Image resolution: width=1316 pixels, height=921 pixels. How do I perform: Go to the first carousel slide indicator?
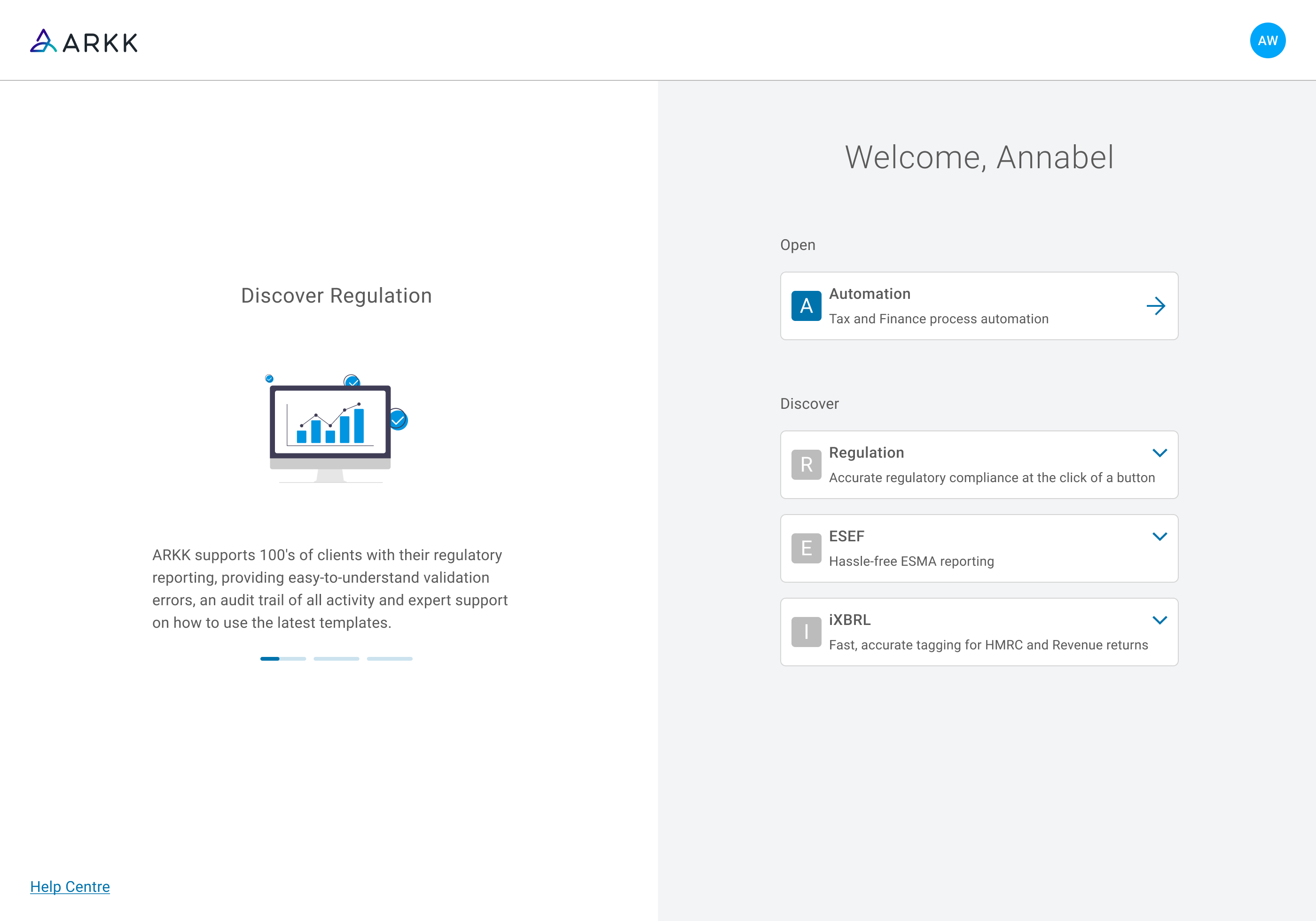282,659
